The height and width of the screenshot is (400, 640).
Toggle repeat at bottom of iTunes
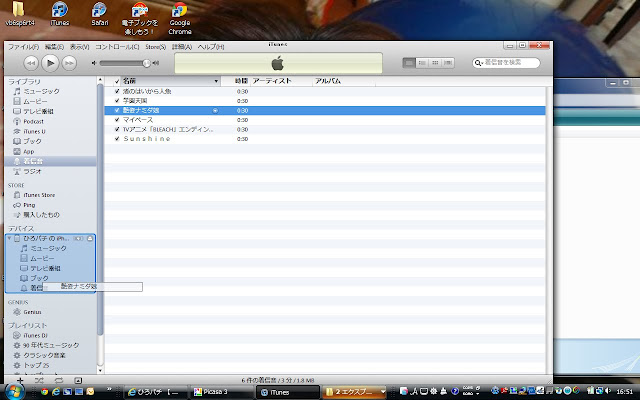click(x=58, y=380)
